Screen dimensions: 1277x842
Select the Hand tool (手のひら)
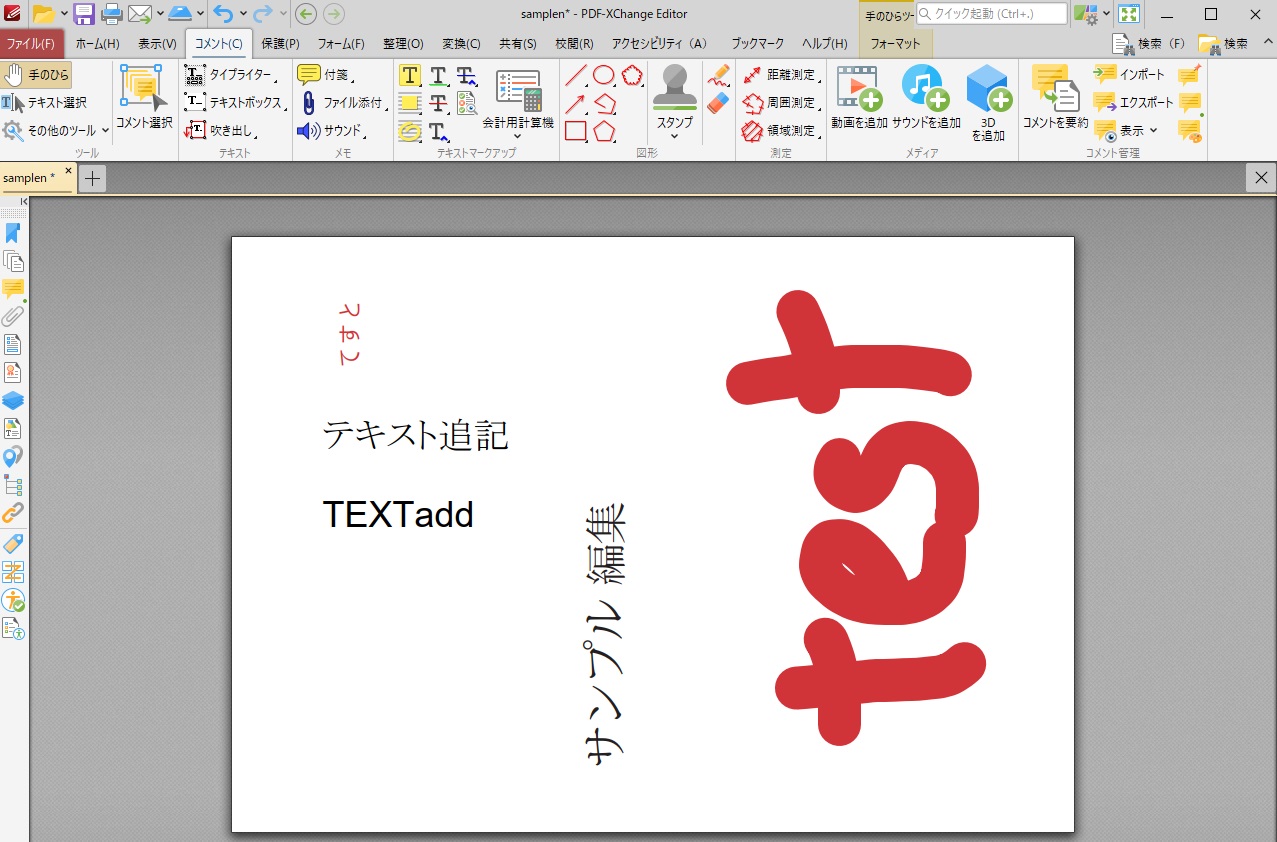[x=37, y=75]
